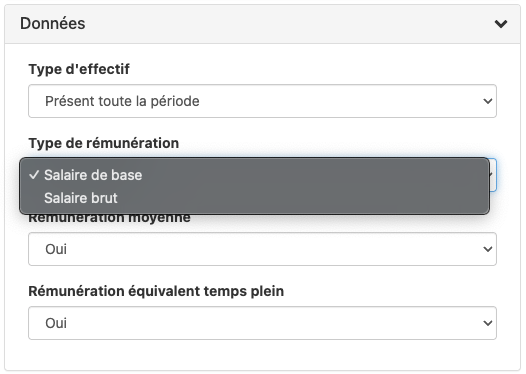Click arrow of Rémunération équivalent temps plein dropdown

(x=487, y=323)
